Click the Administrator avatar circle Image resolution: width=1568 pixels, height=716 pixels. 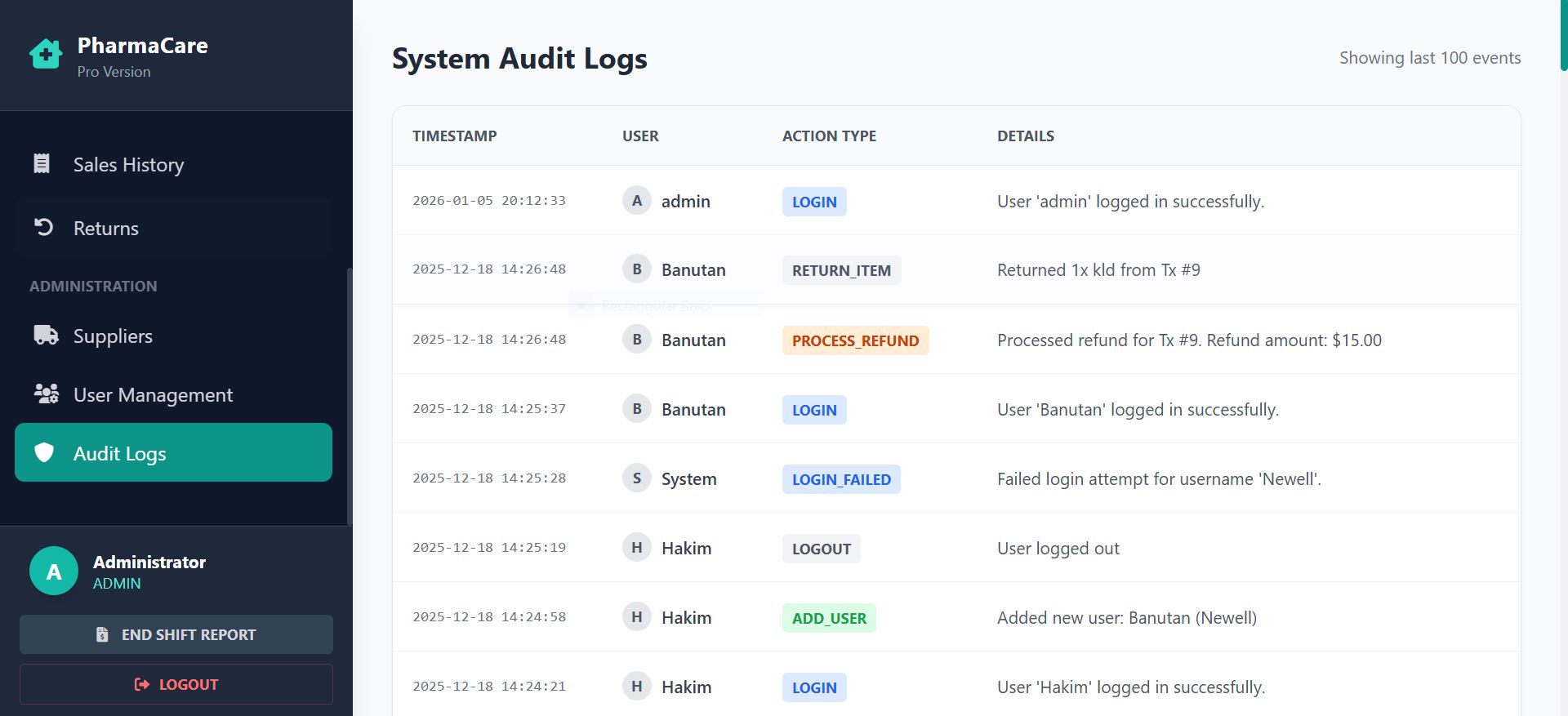point(54,571)
